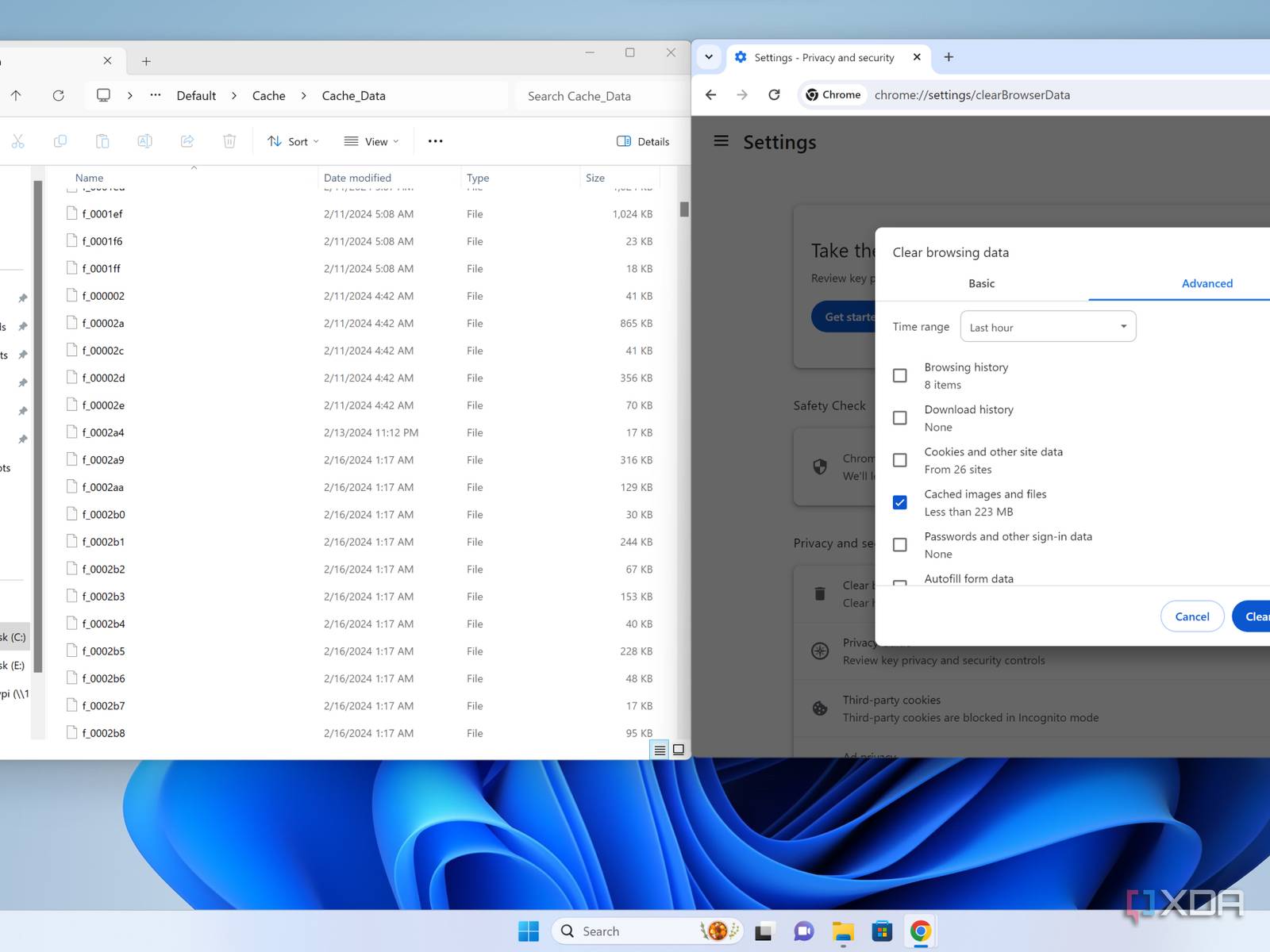The width and height of the screenshot is (1270, 952).
Task: Tick the Cookies and other site data checkbox
Action: pos(899,460)
